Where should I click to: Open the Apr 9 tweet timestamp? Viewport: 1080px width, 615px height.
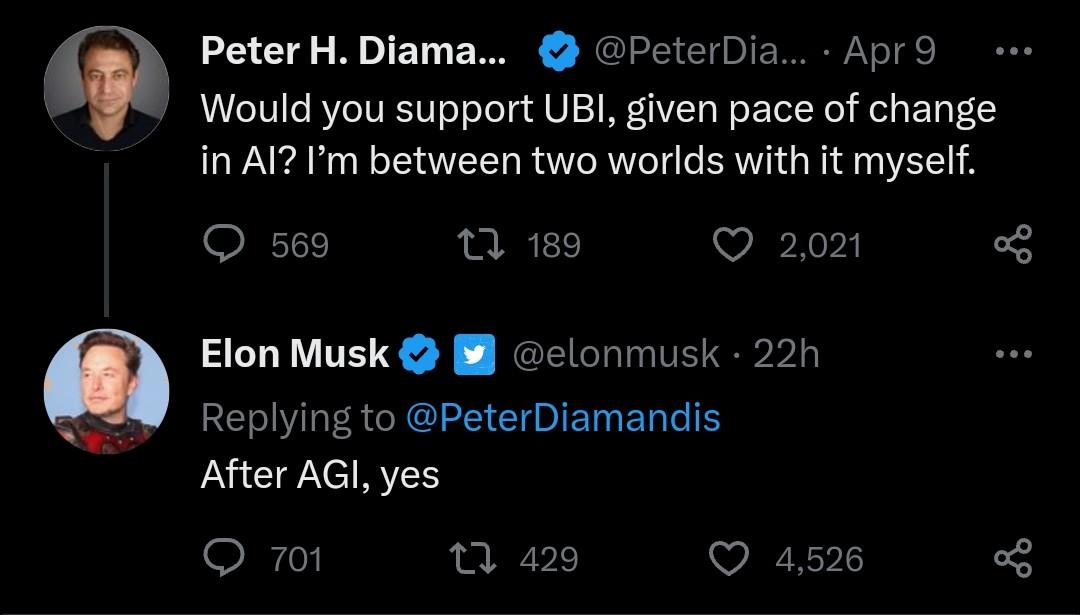point(889,51)
